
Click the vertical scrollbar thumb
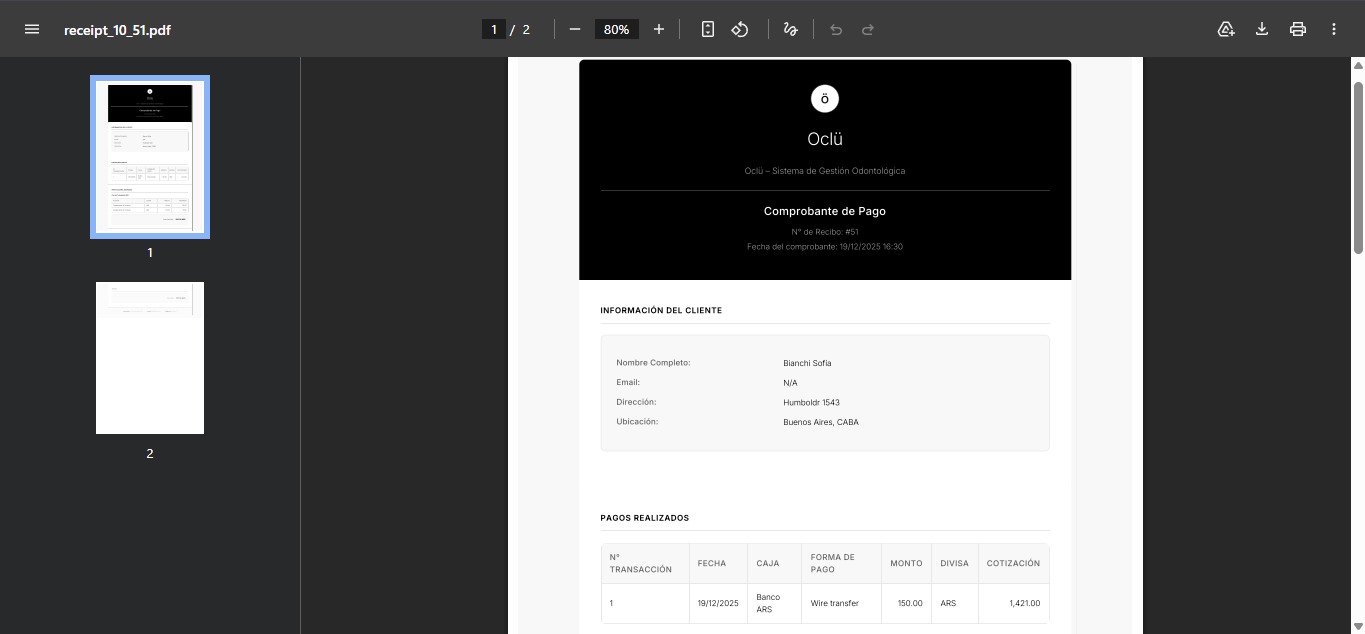pyautogui.click(x=1358, y=167)
